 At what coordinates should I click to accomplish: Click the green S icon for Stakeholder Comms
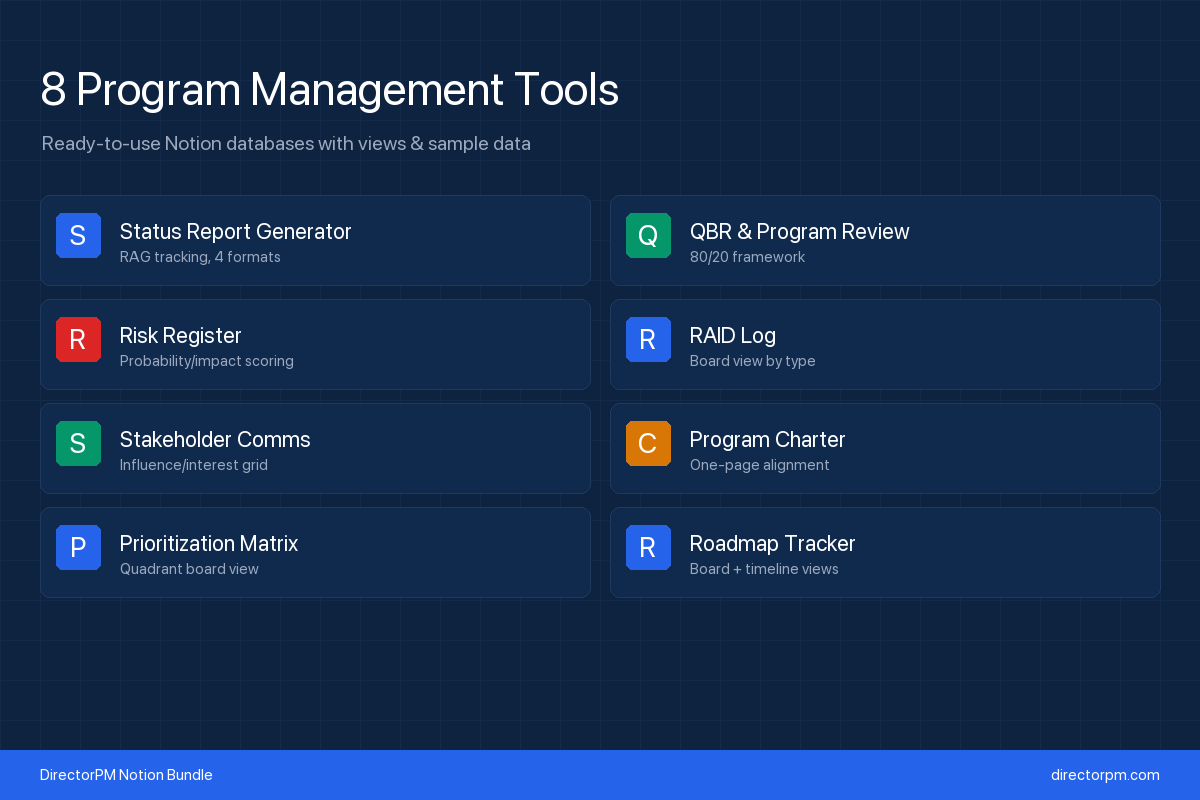[78, 444]
